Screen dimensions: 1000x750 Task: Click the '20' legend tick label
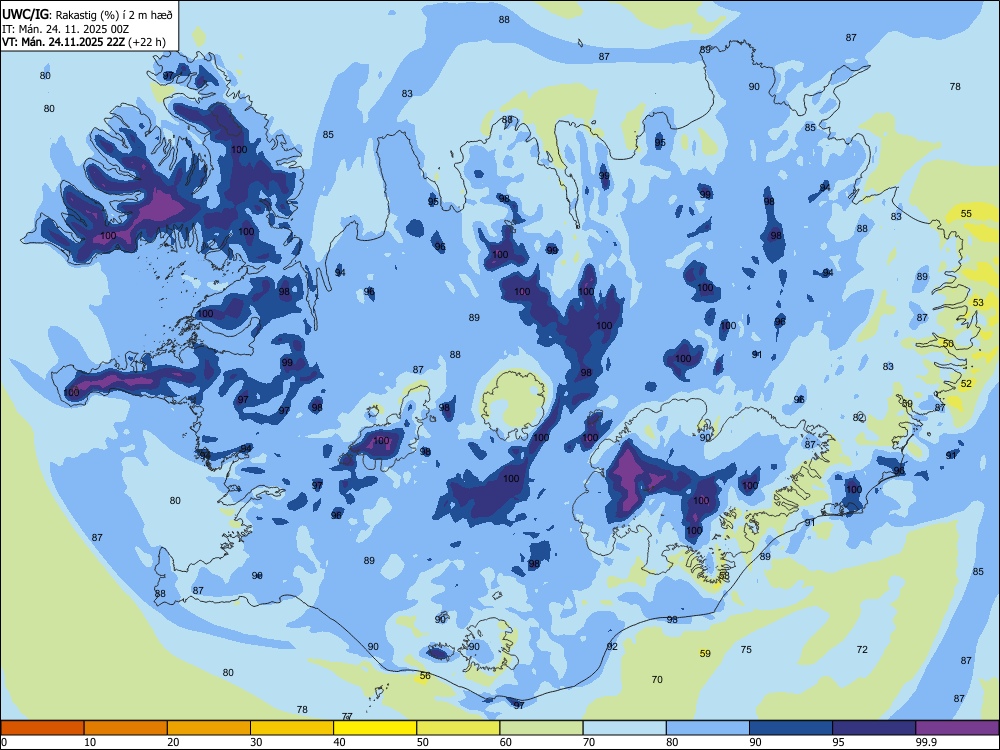click(173, 742)
